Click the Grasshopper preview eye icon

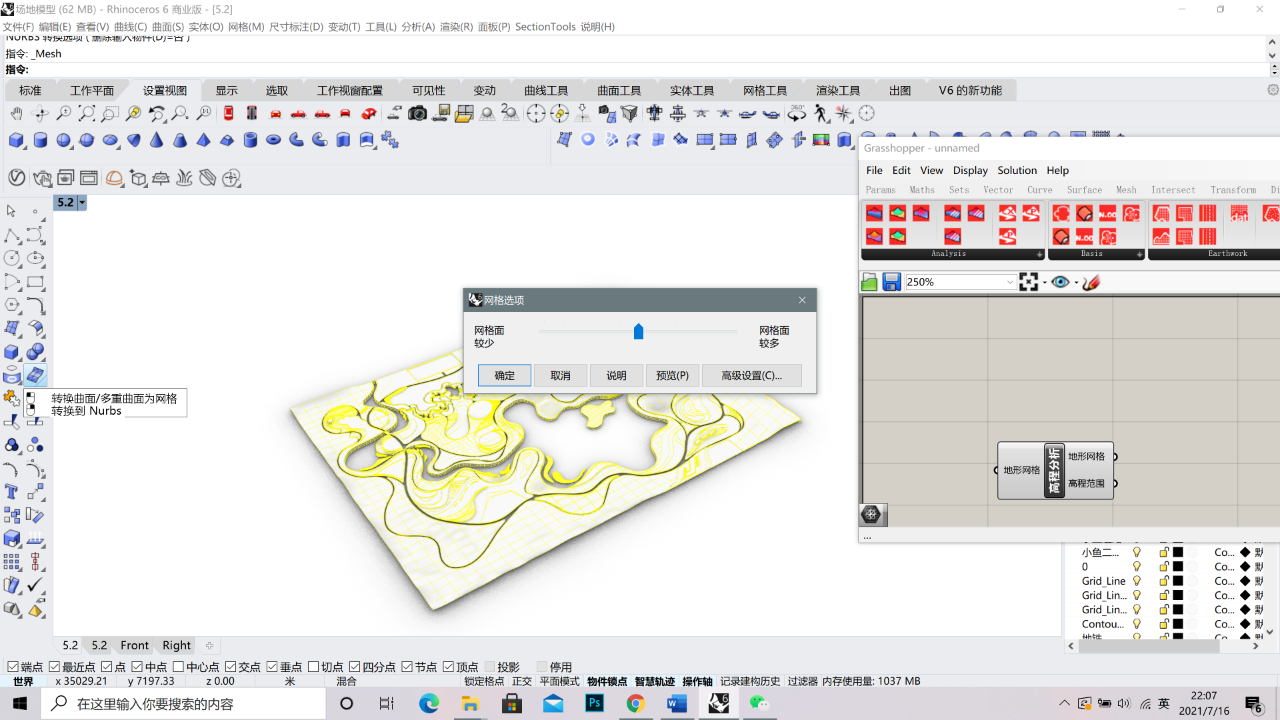1060,283
